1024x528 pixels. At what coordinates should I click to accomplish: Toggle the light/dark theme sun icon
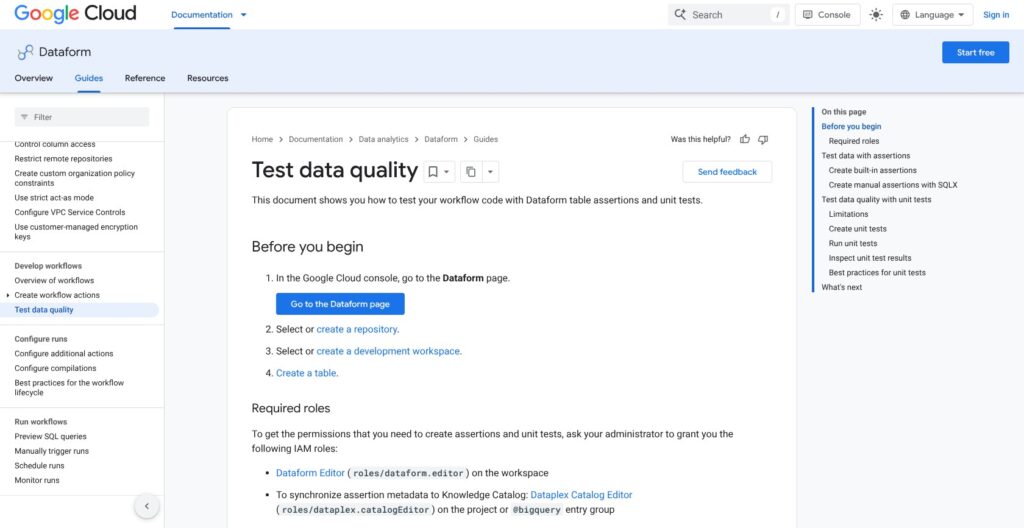876,14
